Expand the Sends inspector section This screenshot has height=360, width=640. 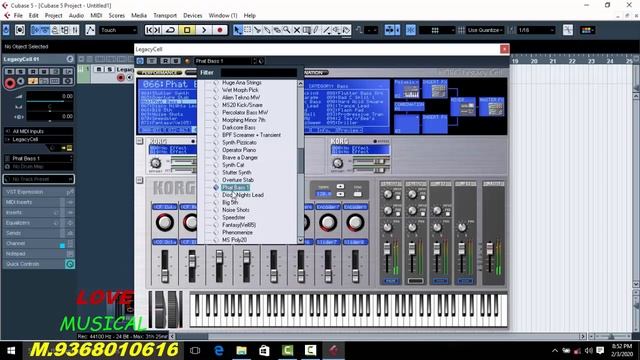pyautogui.click(x=38, y=233)
